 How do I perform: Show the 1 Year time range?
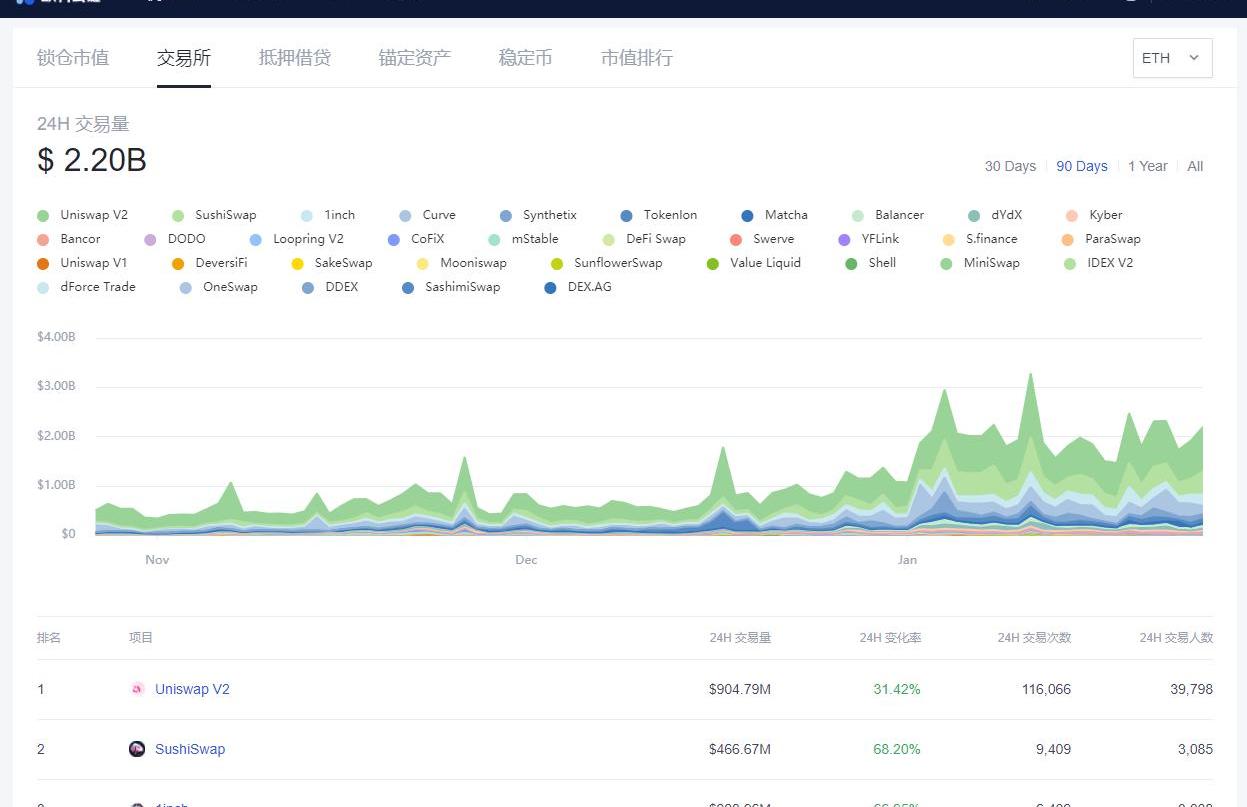click(x=1147, y=166)
